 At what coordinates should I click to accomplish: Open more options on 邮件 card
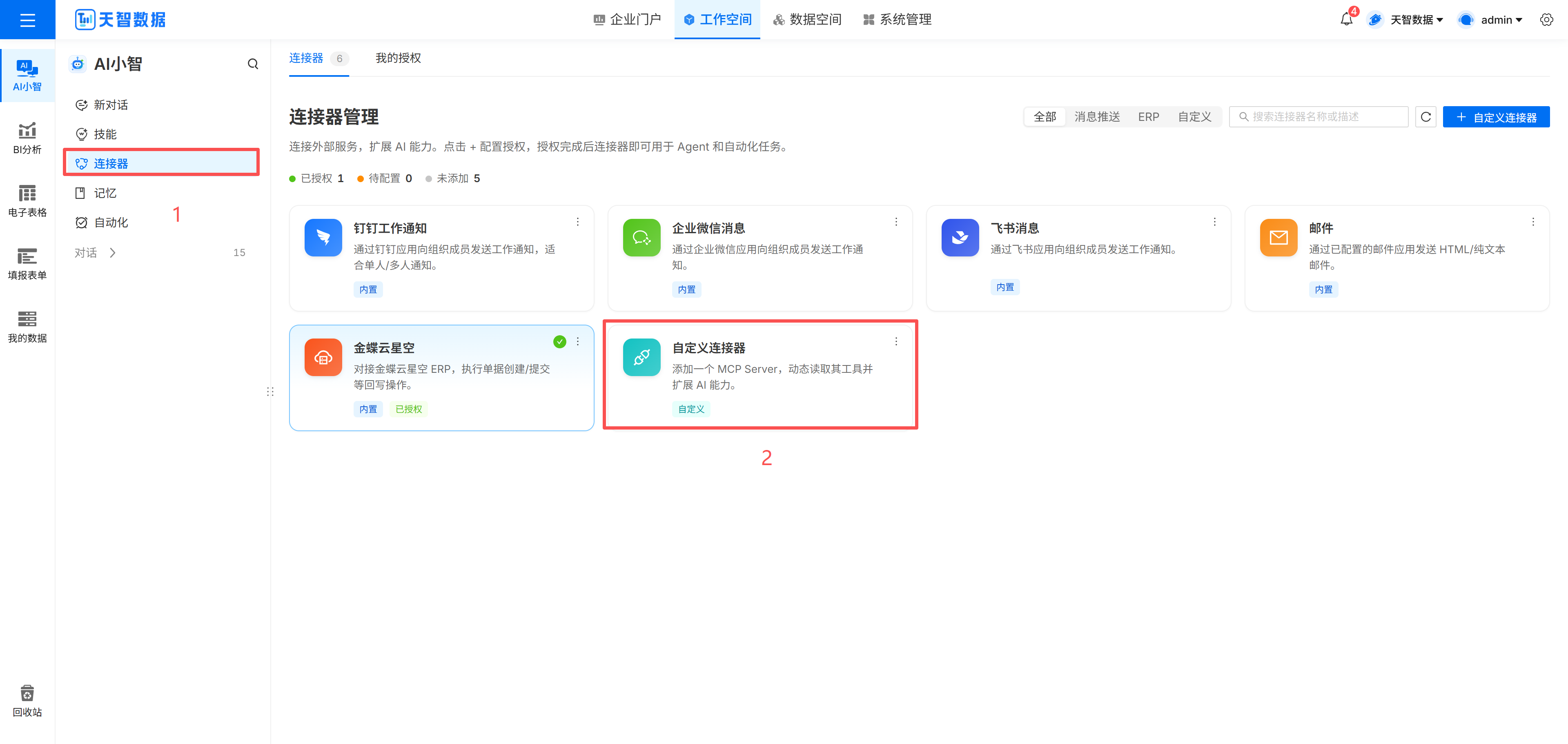click(x=1533, y=222)
